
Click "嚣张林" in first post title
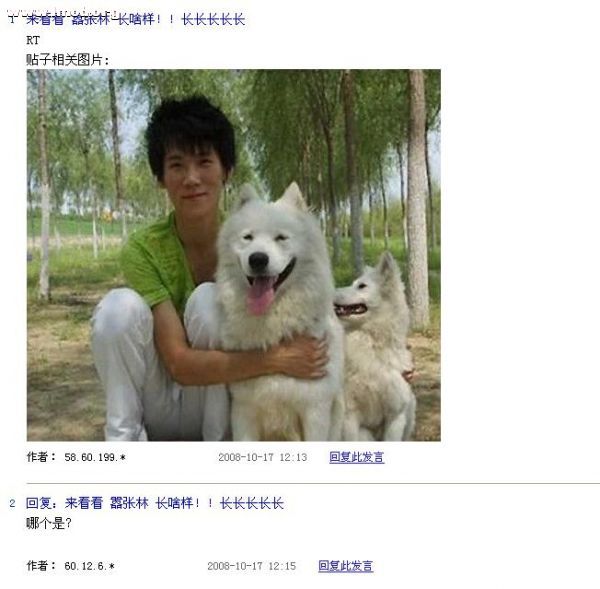coord(90,19)
